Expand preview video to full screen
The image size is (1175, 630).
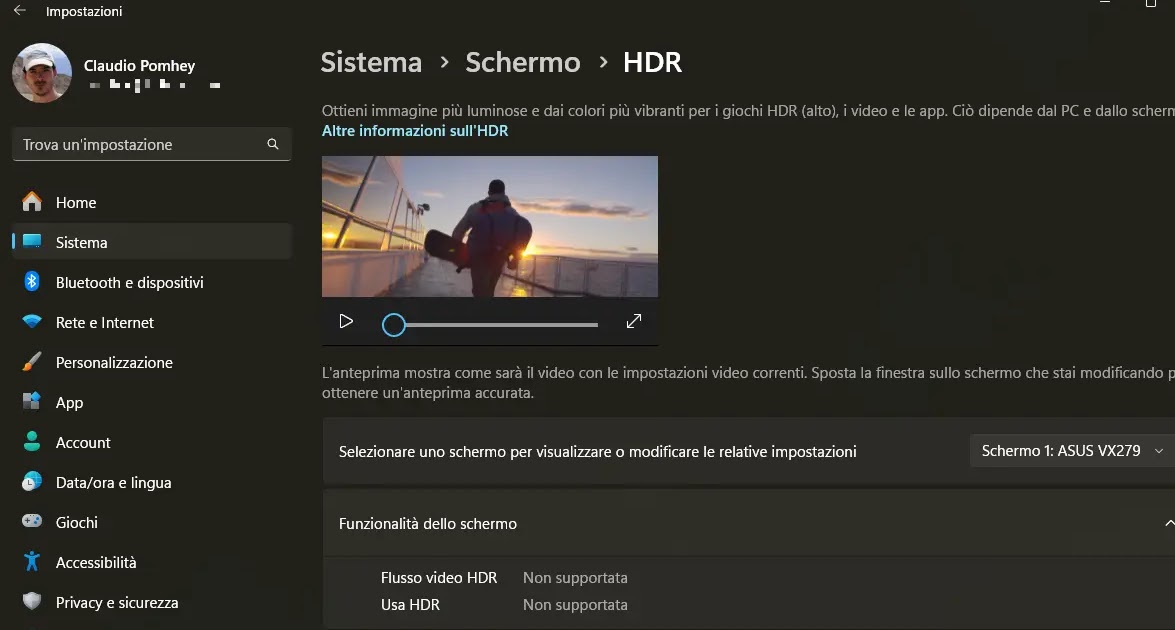[x=633, y=322]
